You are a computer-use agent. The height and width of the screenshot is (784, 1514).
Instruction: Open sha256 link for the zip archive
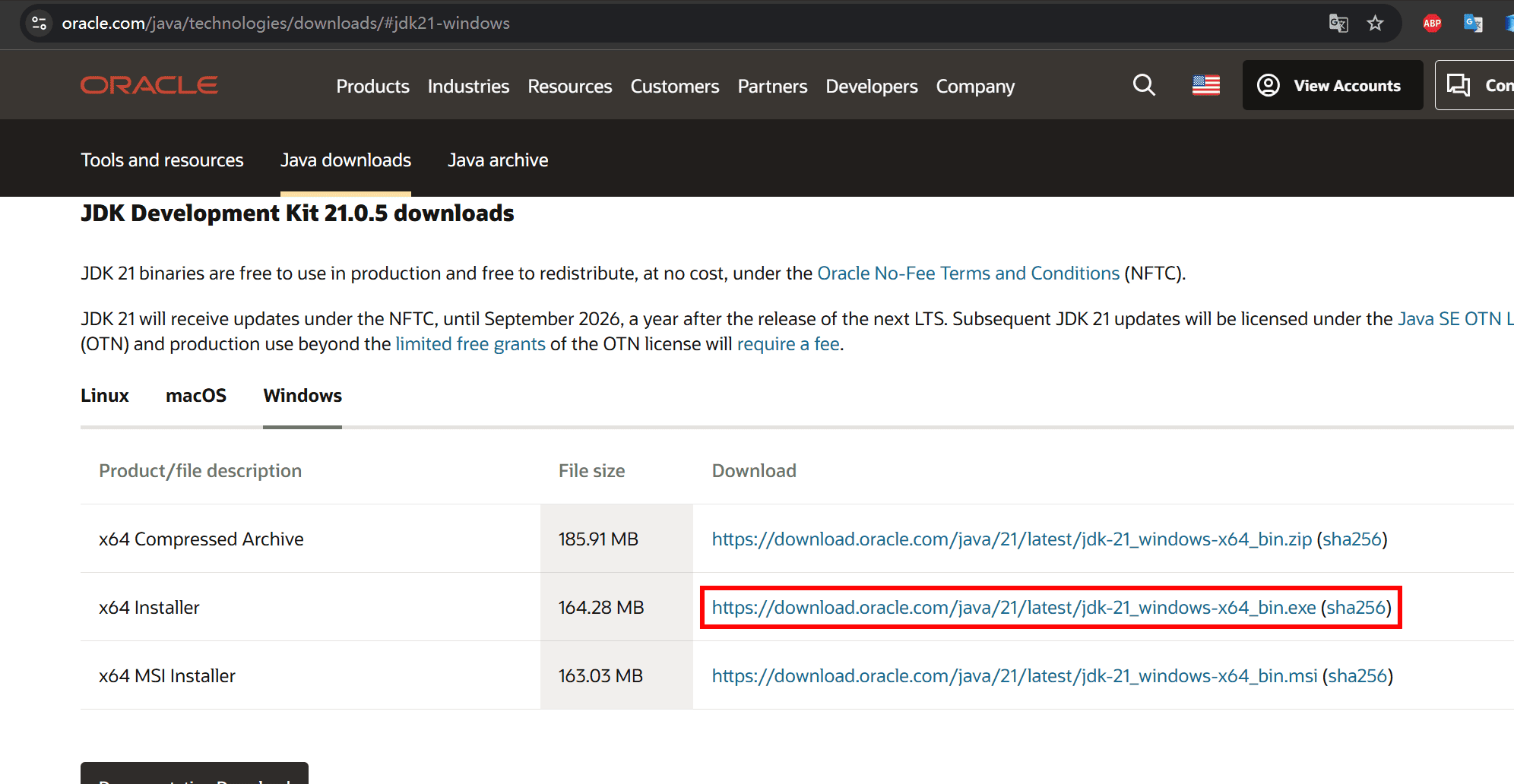pos(1352,539)
